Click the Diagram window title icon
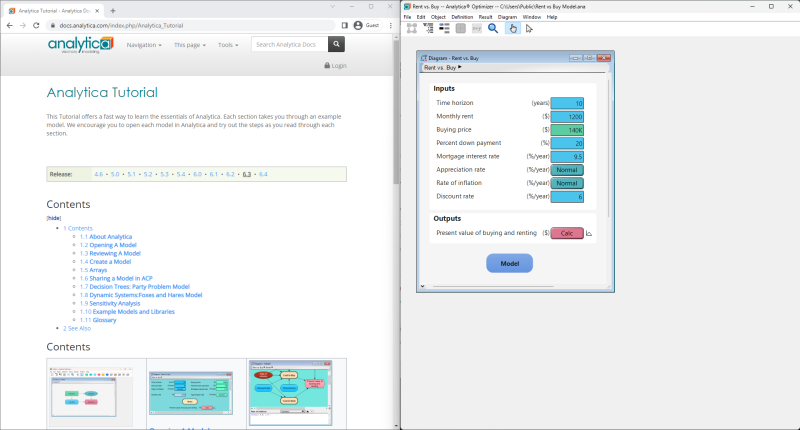The height and width of the screenshot is (430, 800). click(x=423, y=58)
